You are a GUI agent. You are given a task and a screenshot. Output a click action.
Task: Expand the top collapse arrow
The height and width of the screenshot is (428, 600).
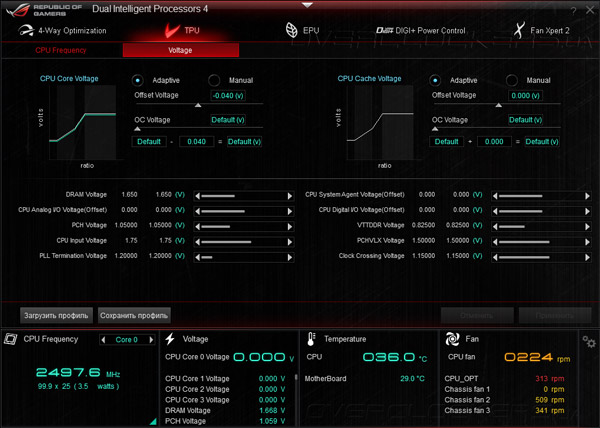tap(307, 5)
